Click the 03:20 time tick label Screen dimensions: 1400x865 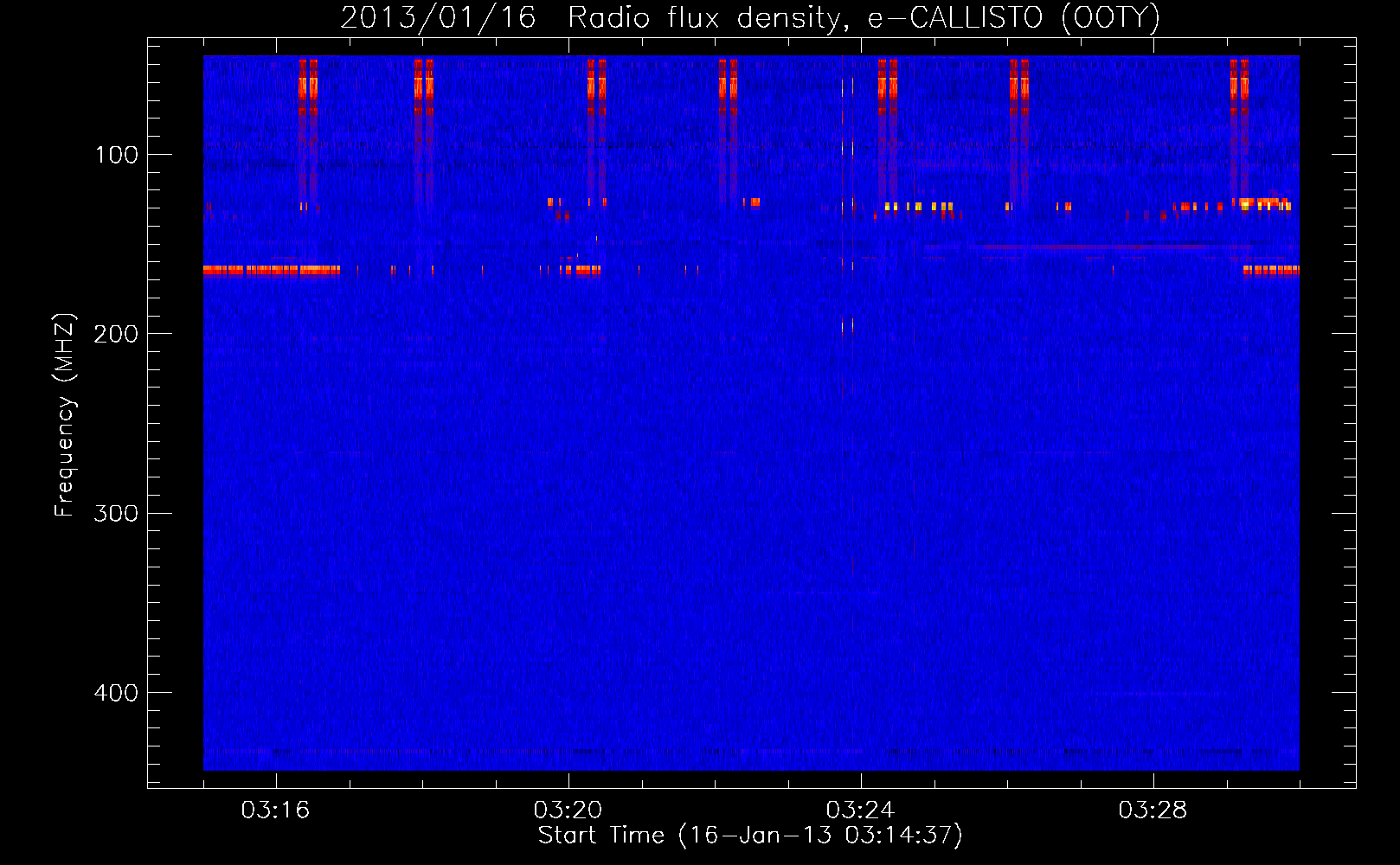tap(568, 811)
